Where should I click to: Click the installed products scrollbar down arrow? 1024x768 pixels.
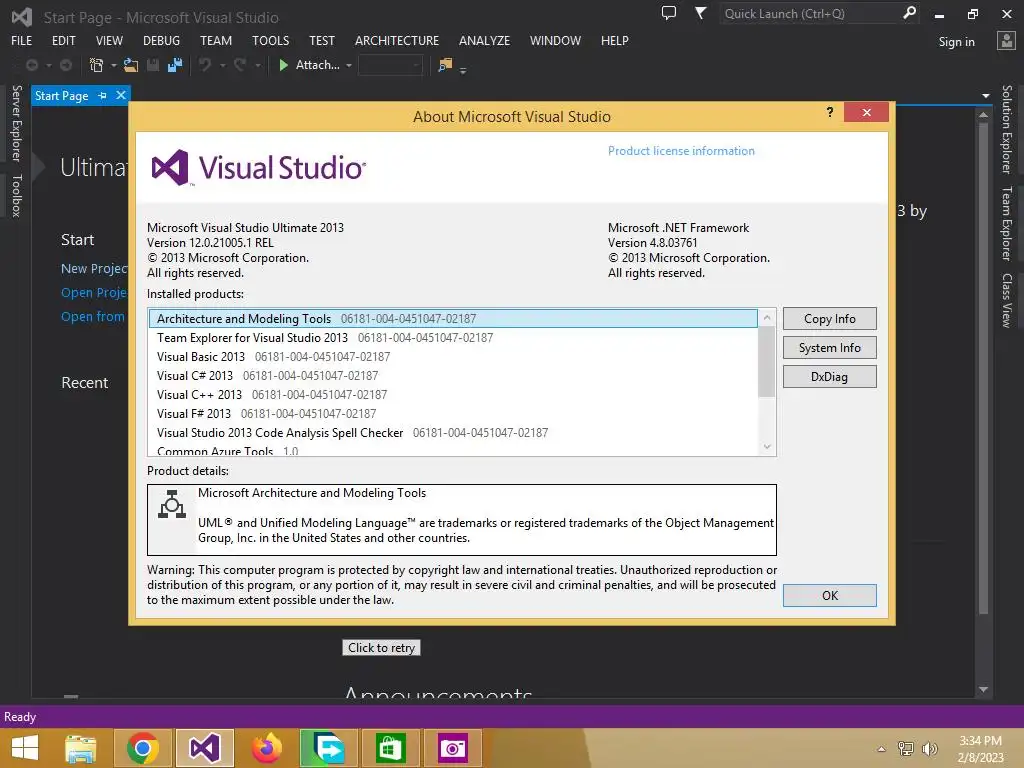point(767,447)
